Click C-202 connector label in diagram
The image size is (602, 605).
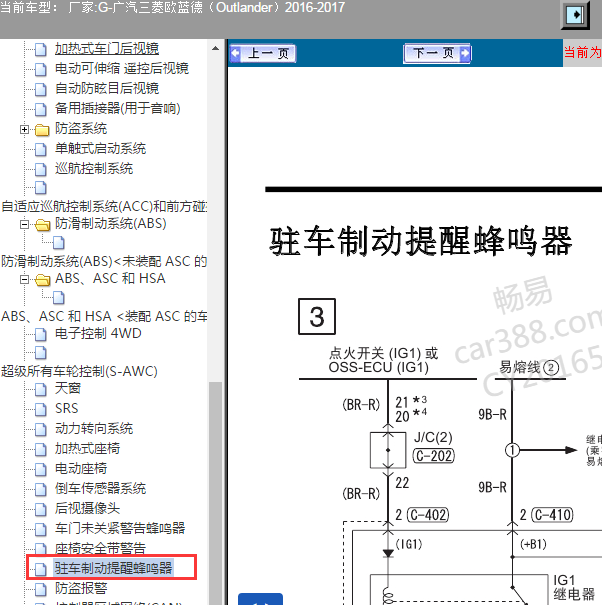434,456
